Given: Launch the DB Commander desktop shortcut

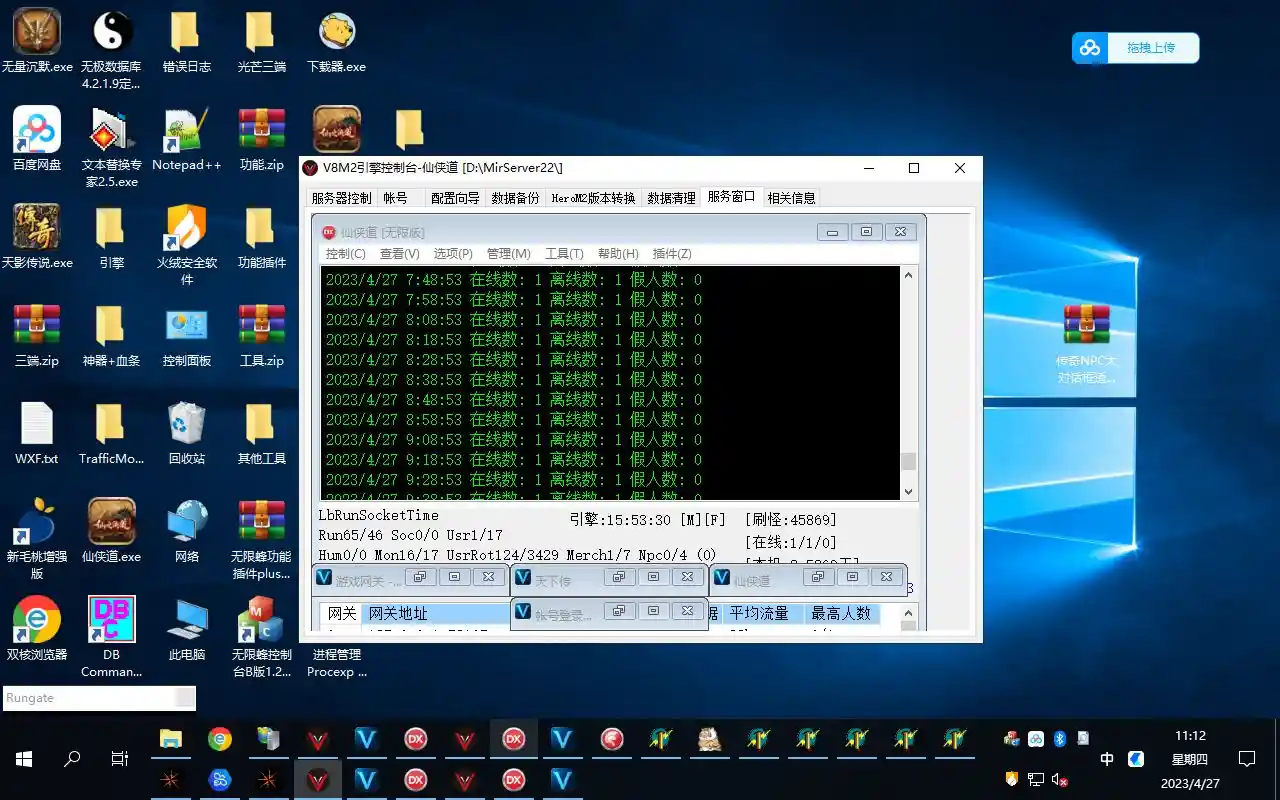Looking at the screenshot, I should click(x=111, y=637).
